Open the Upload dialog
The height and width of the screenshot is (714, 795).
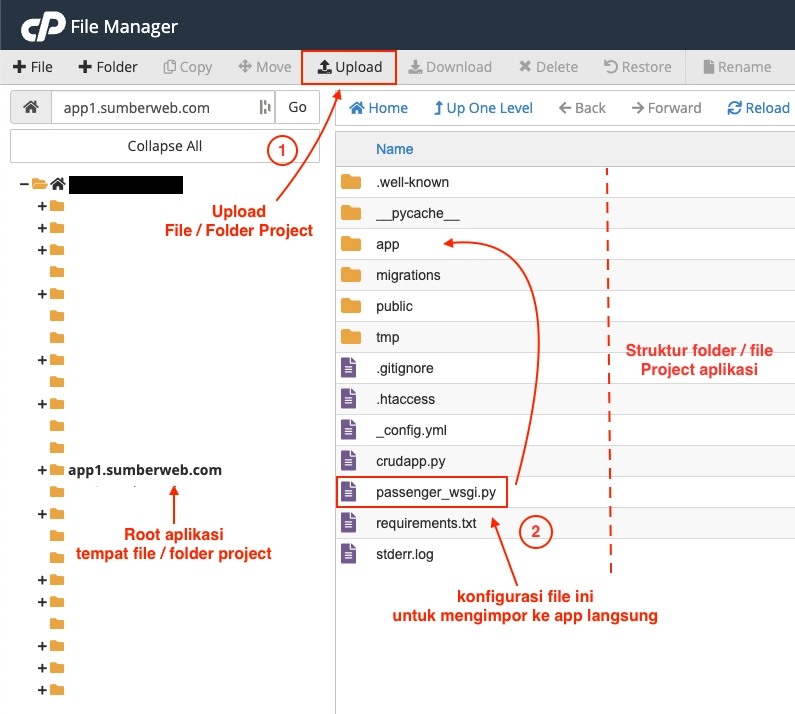coord(349,67)
